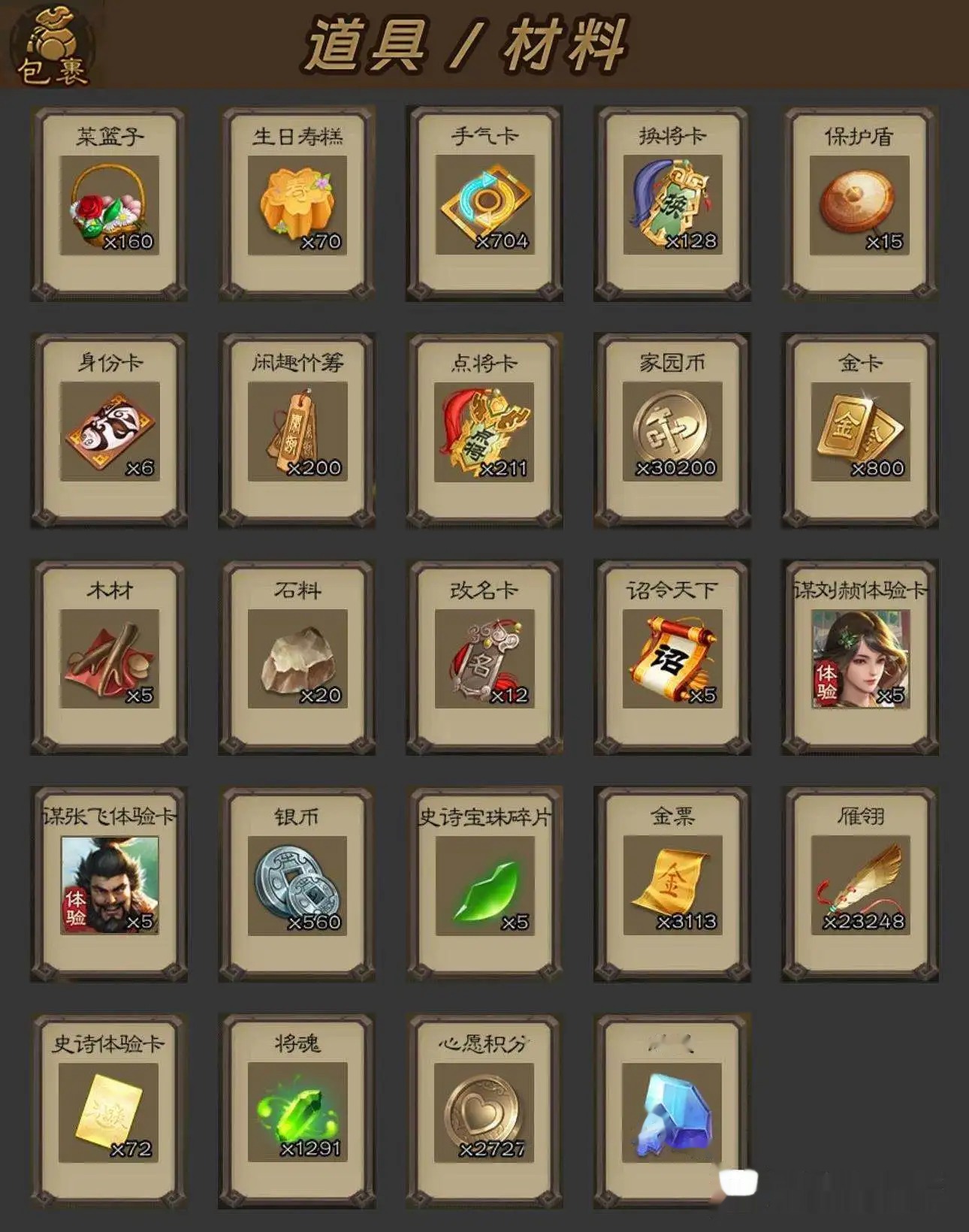969x1232 pixels.
Task: Select the 闲趣竹筹 bamboo tokens
Action: [297, 432]
